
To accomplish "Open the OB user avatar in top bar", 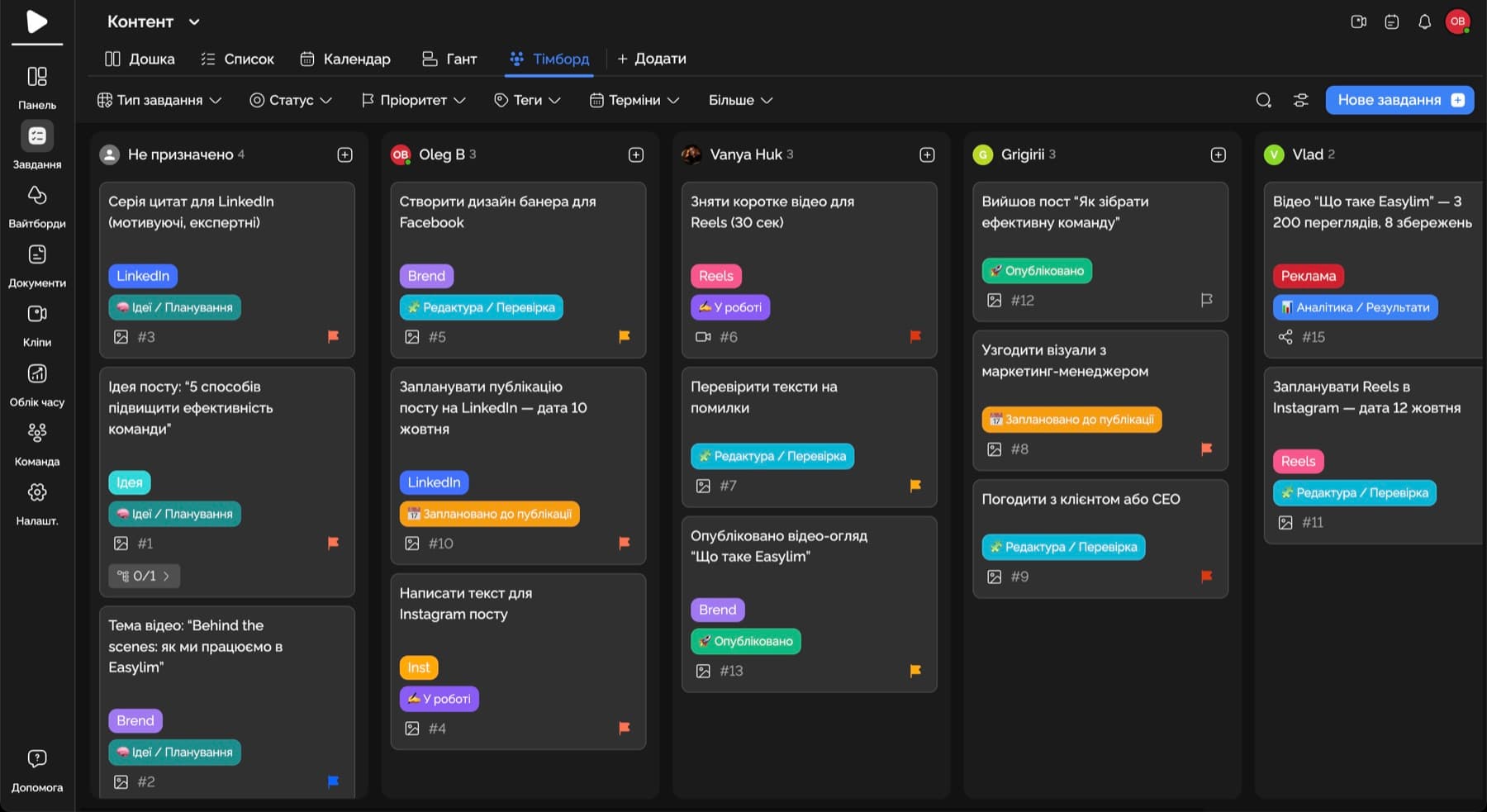I will tap(1457, 21).
